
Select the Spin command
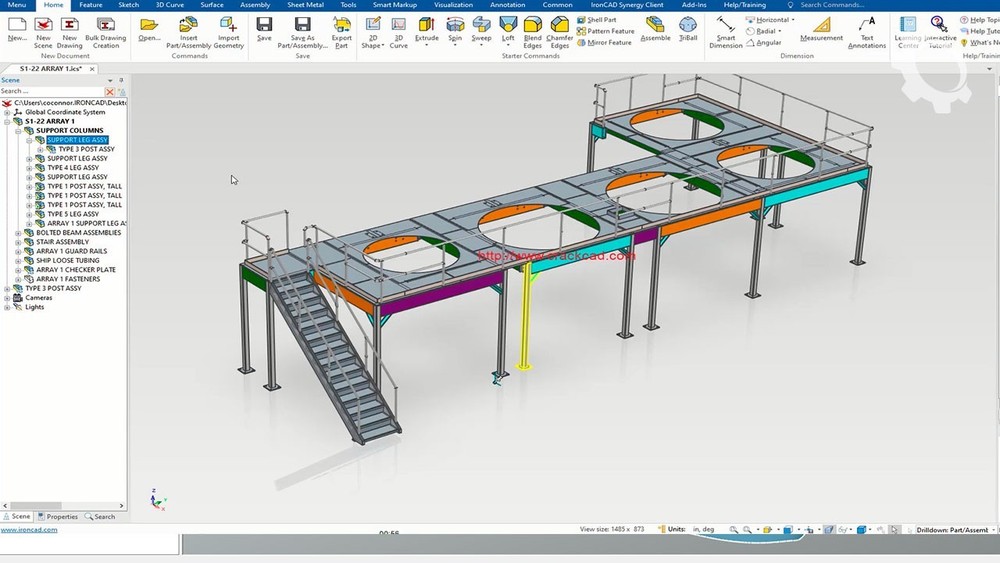coord(455,30)
